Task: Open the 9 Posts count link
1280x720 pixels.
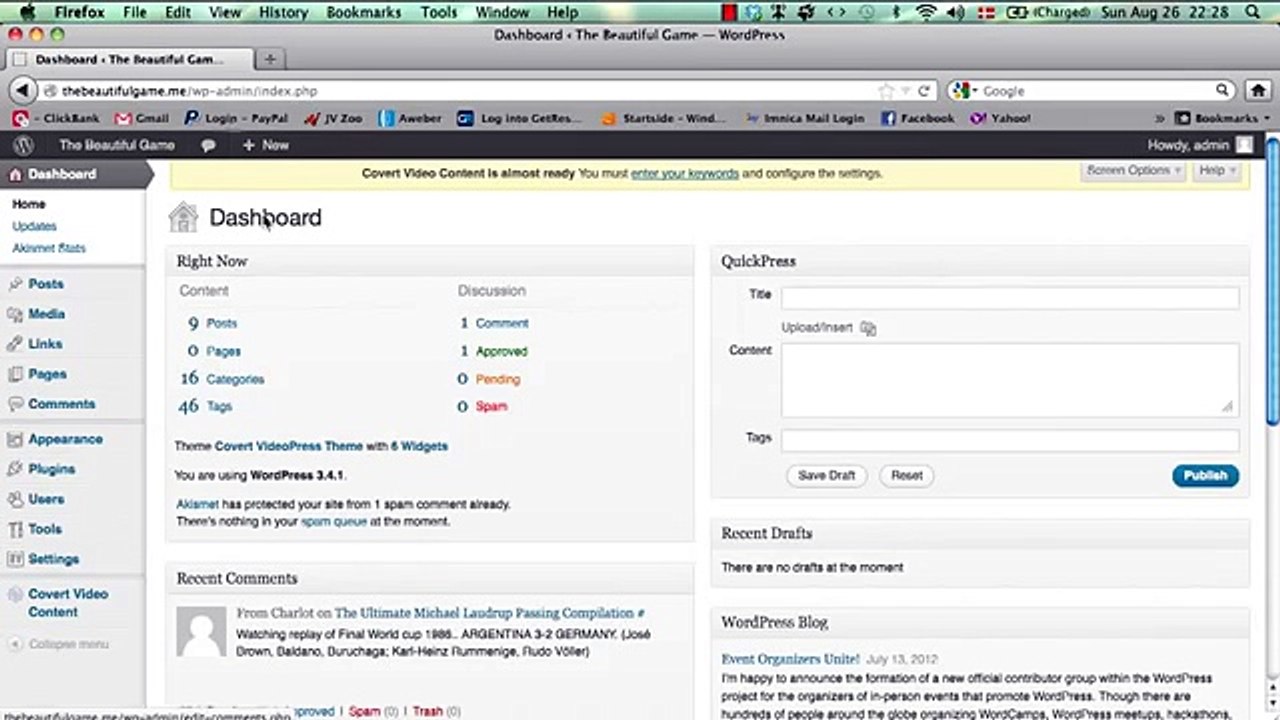Action: tap(212, 323)
